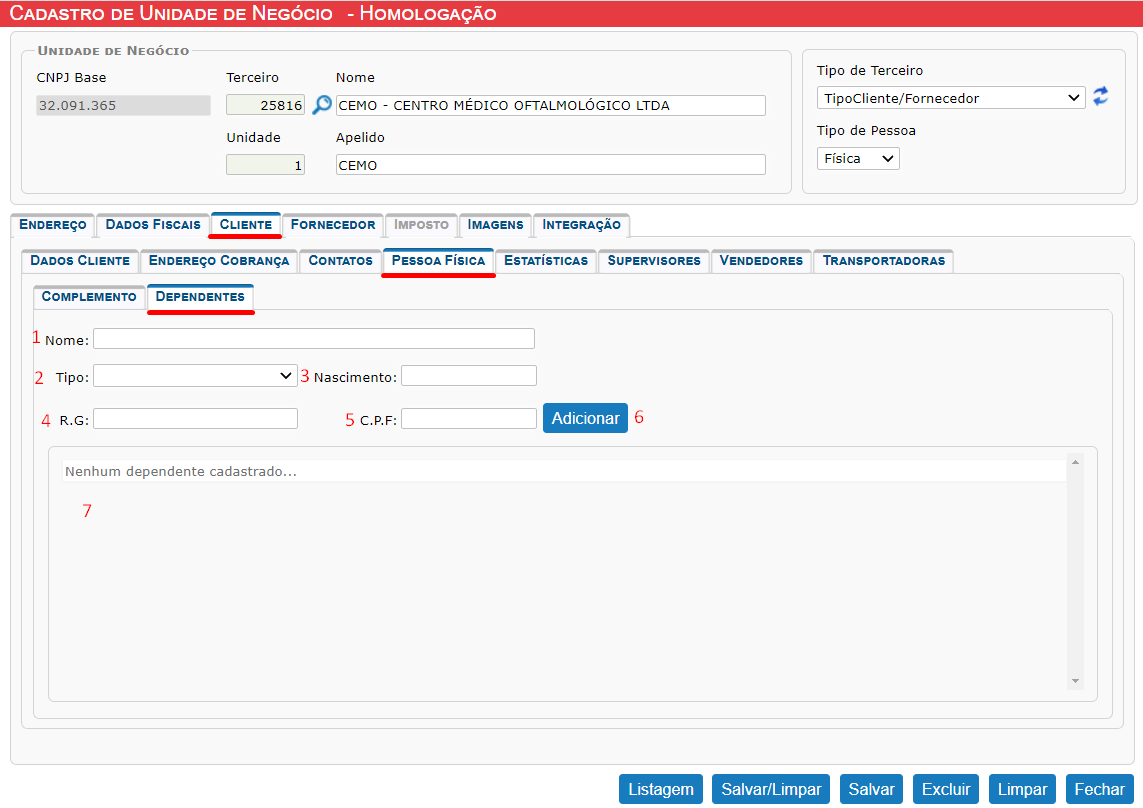
Task: Click the Salvar/Limpar button
Action: (771, 789)
